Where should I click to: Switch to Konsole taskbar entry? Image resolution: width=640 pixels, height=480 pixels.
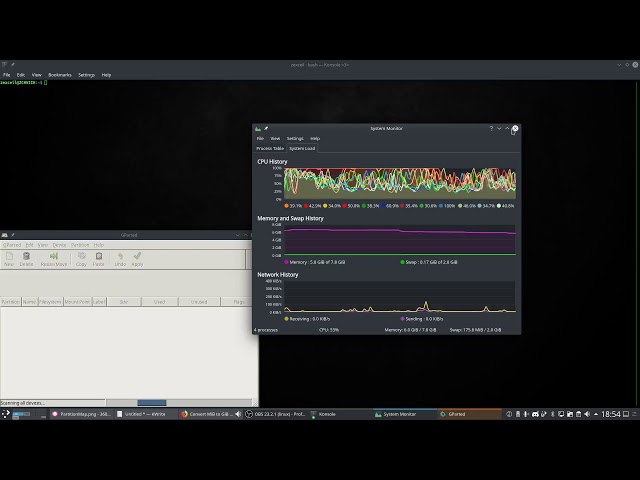point(341,414)
